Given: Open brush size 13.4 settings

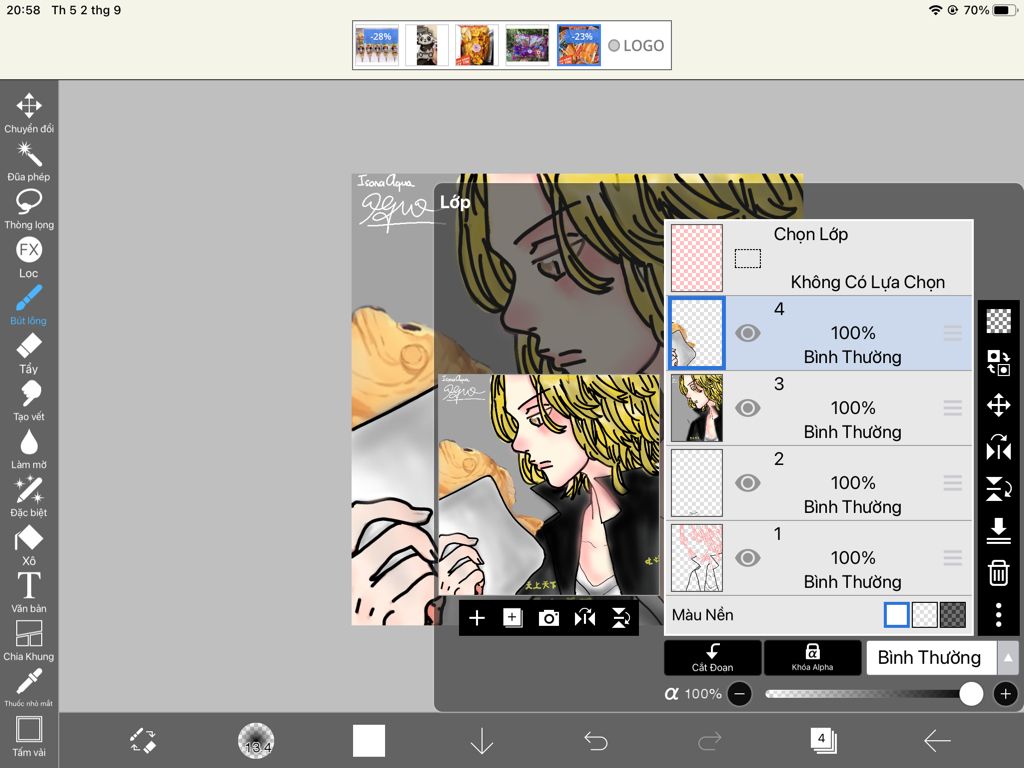Looking at the screenshot, I should (256, 741).
